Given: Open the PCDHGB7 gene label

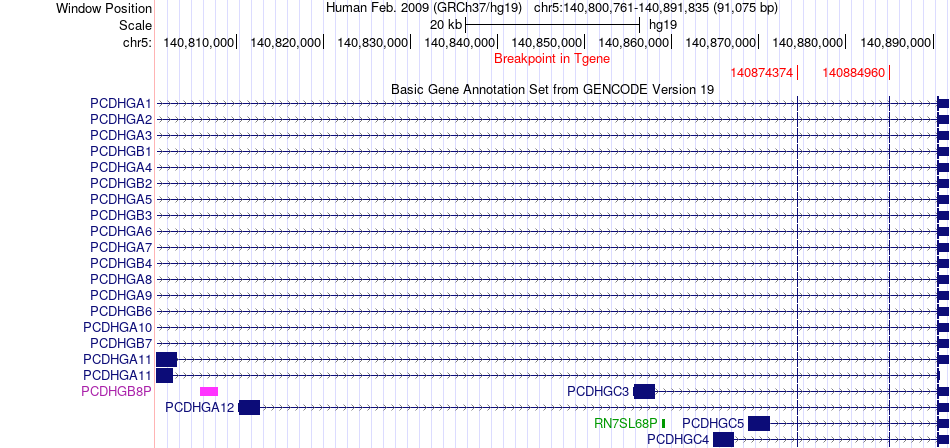Looking at the screenshot, I should [120, 343].
